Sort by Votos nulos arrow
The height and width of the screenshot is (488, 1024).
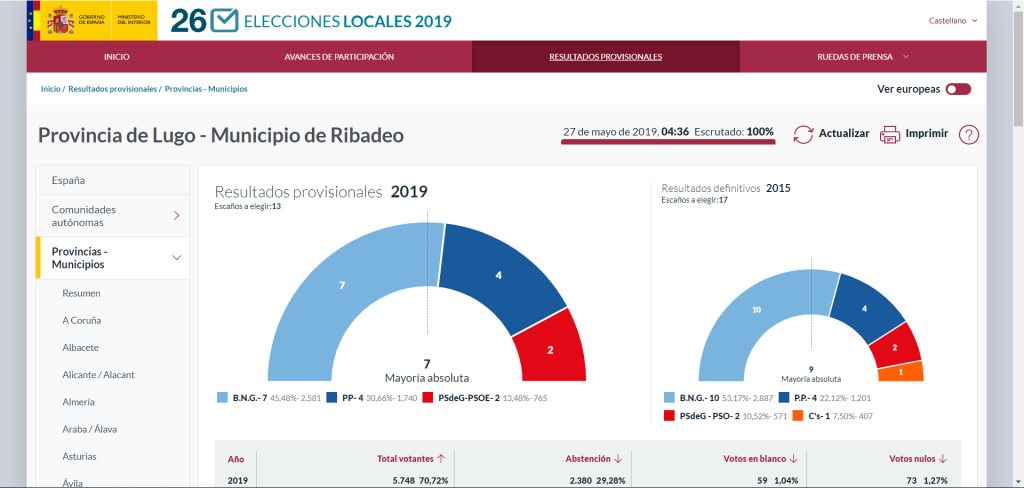click(x=943, y=458)
